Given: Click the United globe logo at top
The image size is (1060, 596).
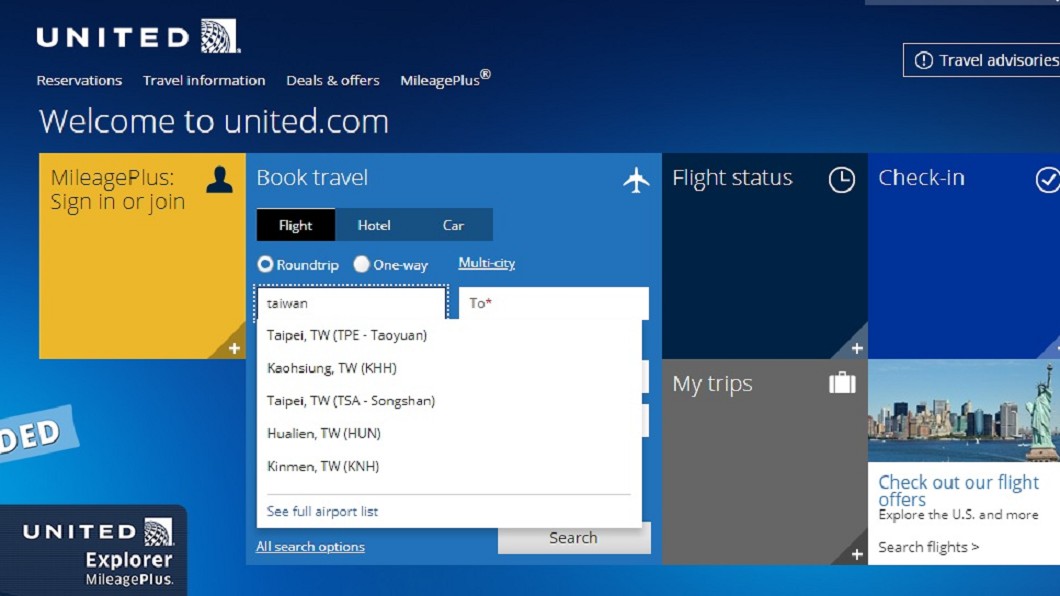Looking at the screenshot, I should pos(220,36).
